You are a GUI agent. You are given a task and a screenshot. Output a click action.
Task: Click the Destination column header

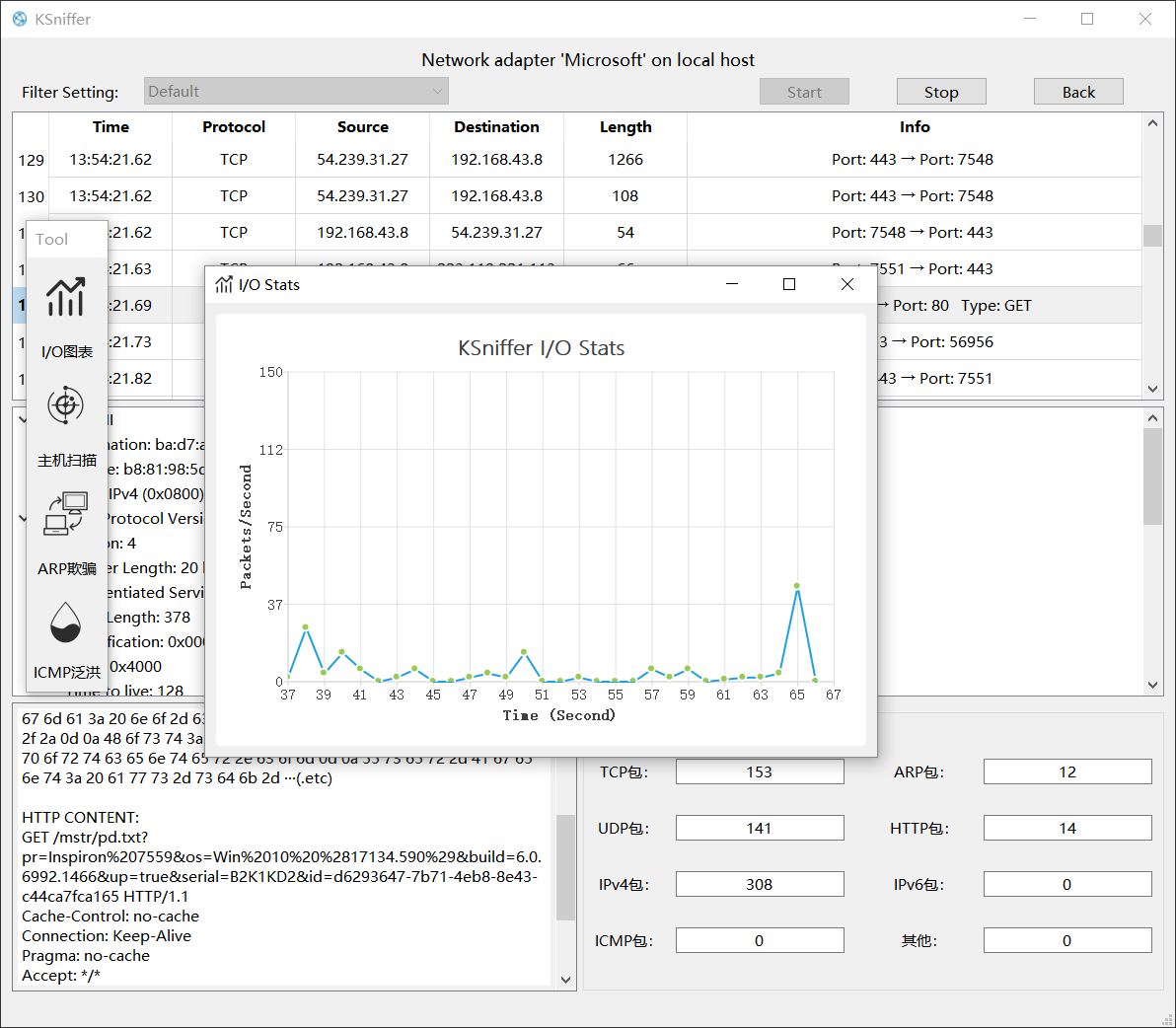click(x=496, y=126)
